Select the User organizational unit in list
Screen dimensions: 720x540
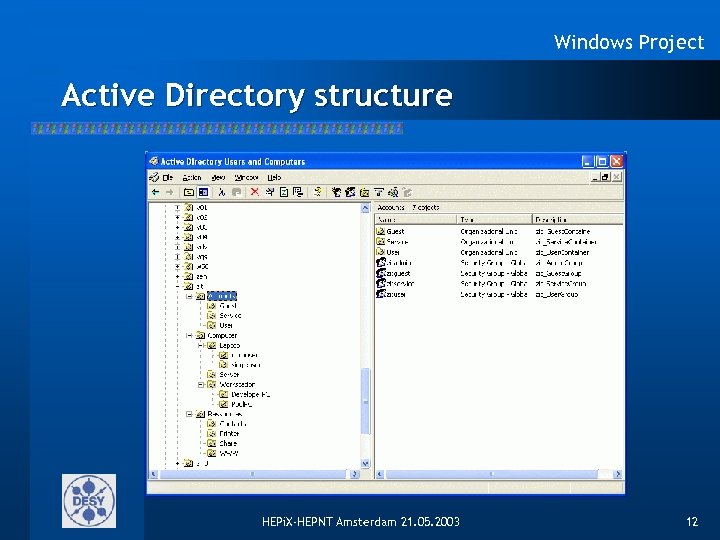click(393, 253)
